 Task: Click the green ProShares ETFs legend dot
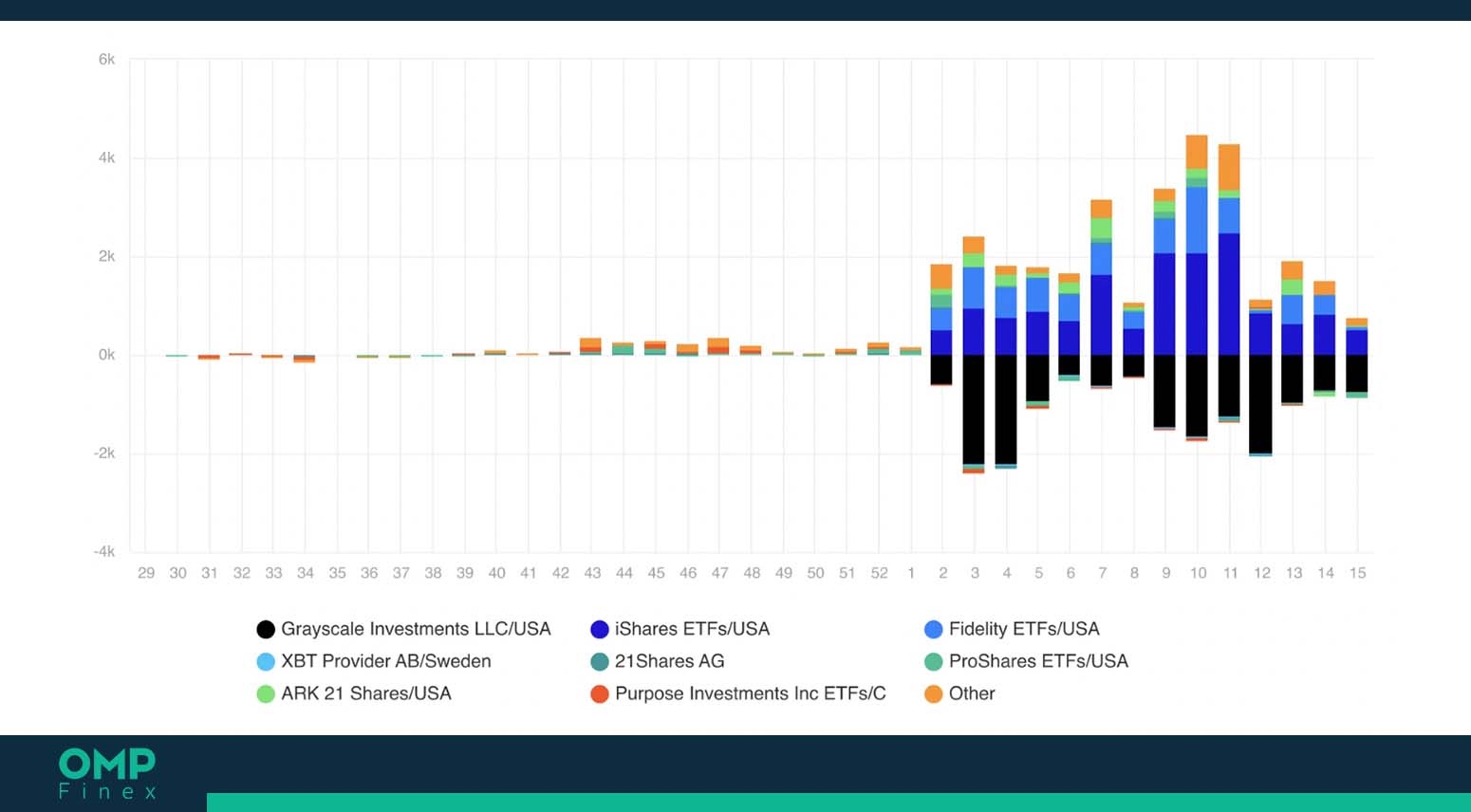(934, 661)
